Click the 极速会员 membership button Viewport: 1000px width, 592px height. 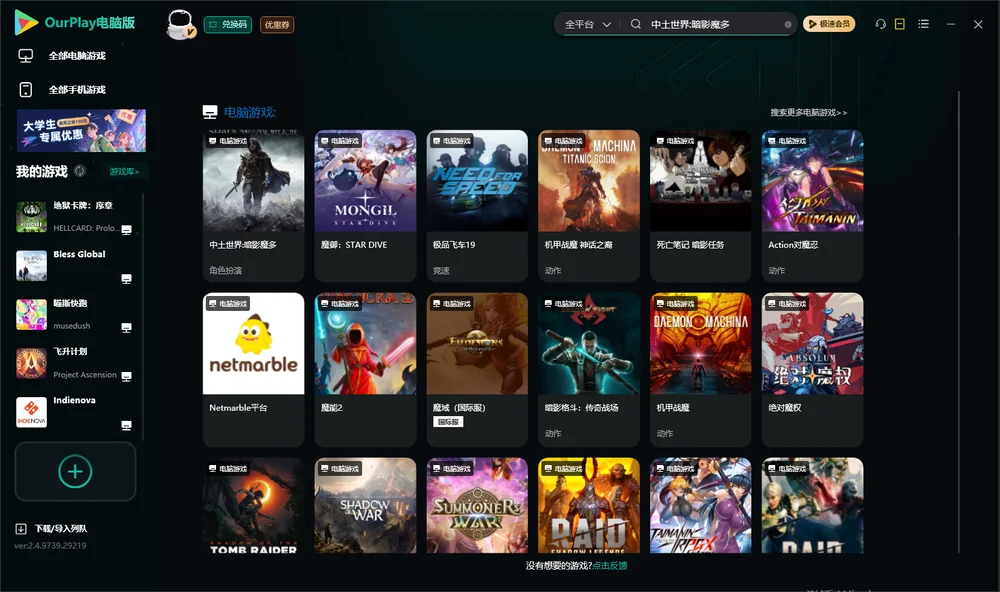829,24
